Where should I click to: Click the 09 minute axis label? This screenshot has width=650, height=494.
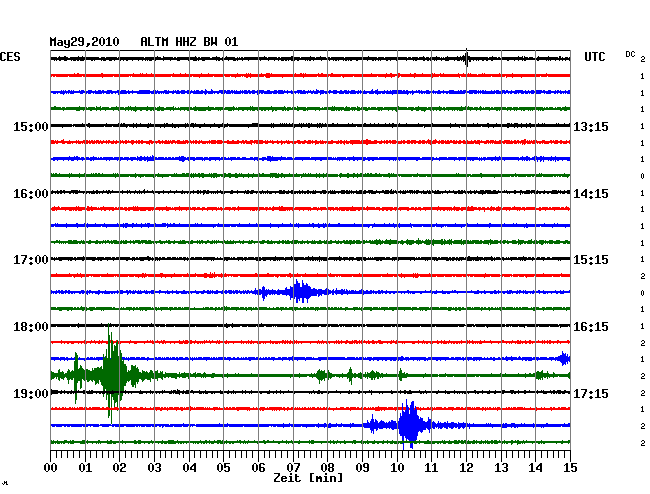[x=362, y=468]
